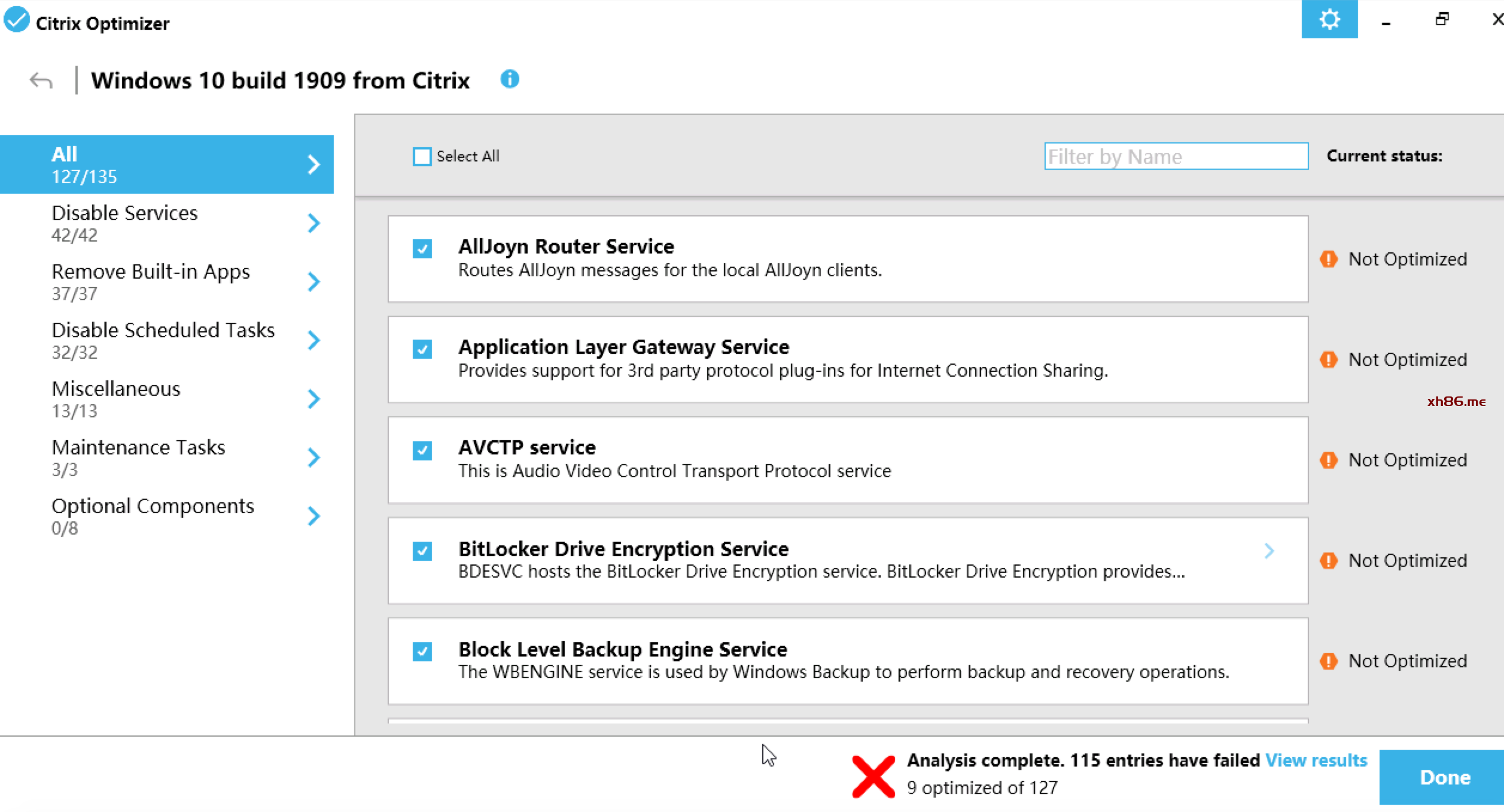The width and height of the screenshot is (1504, 812).
Task: Select the Miscellaneous category
Action: click(x=167, y=399)
